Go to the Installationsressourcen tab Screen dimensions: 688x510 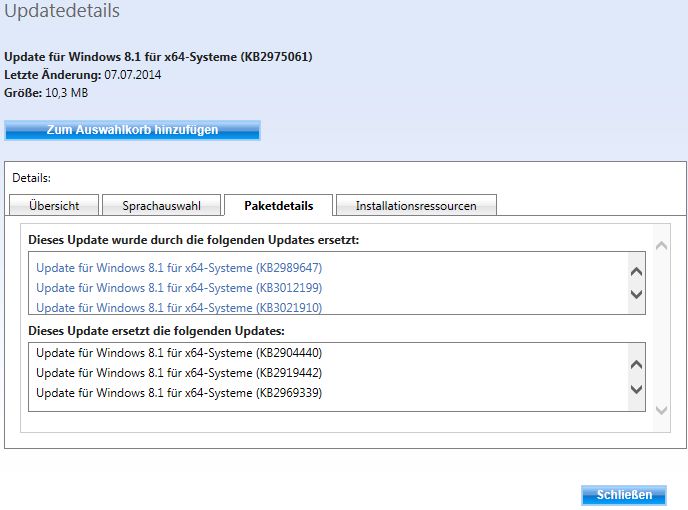[x=416, y=206]
